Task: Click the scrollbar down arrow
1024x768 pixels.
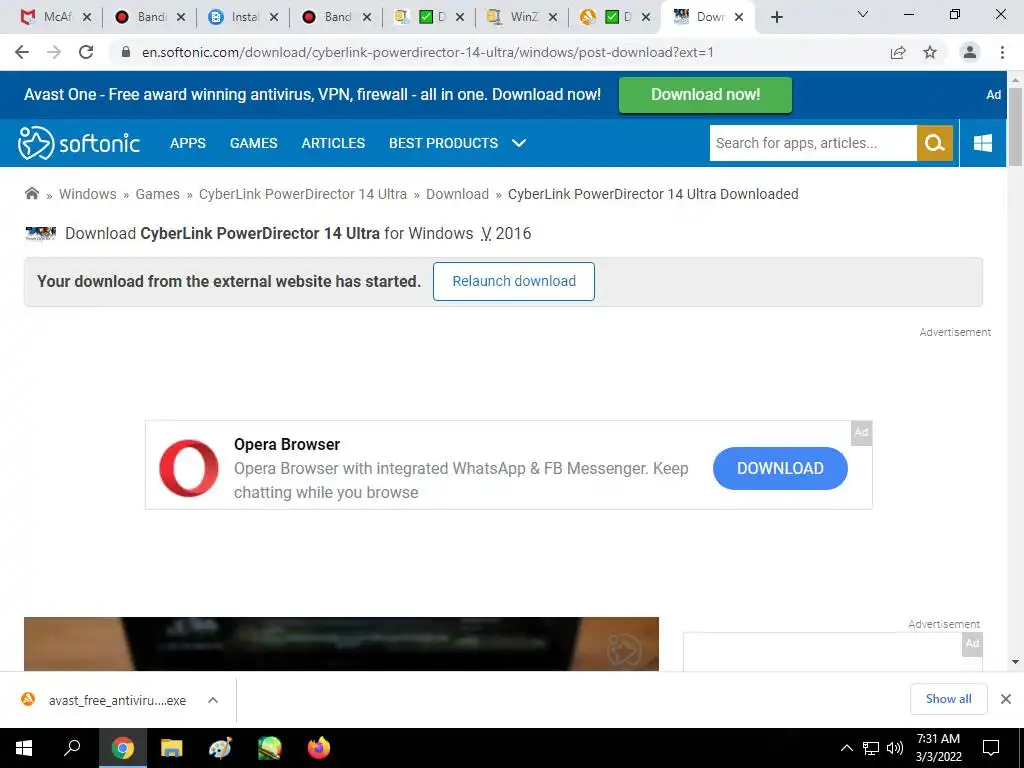Action: (1015, 662)
